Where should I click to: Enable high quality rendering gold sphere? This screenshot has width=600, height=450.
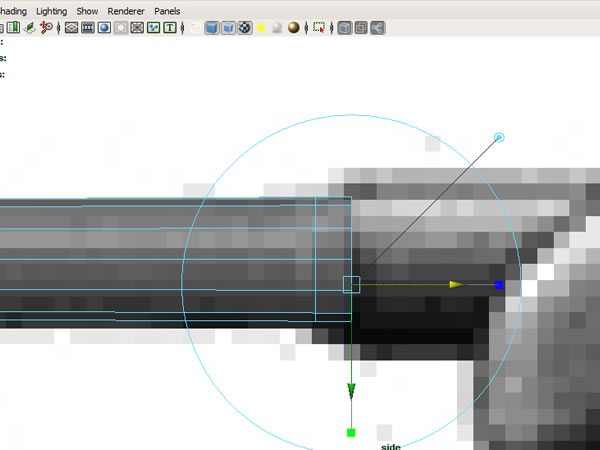(x=293, y=28)
